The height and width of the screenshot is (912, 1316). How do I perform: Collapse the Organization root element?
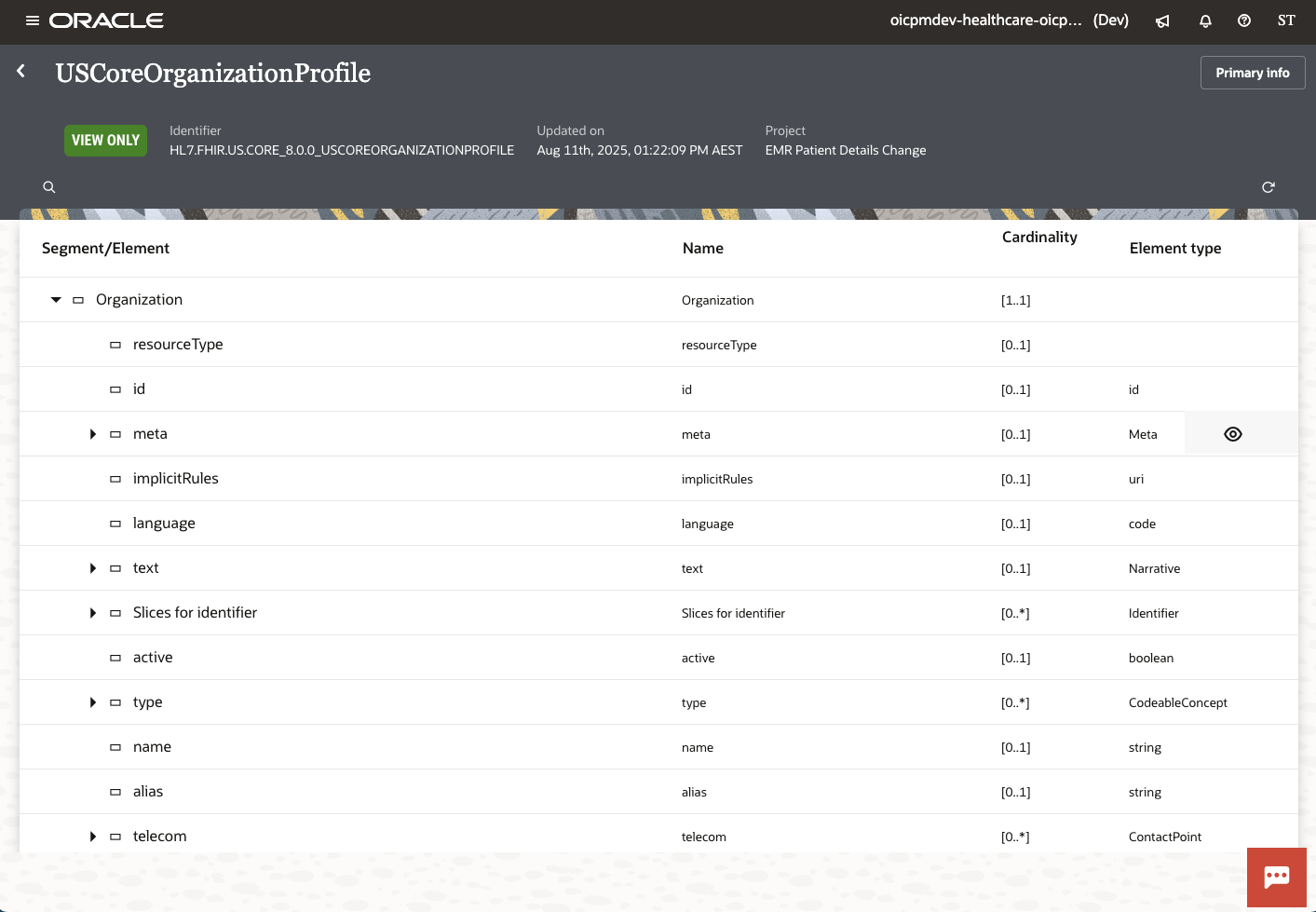56,299
